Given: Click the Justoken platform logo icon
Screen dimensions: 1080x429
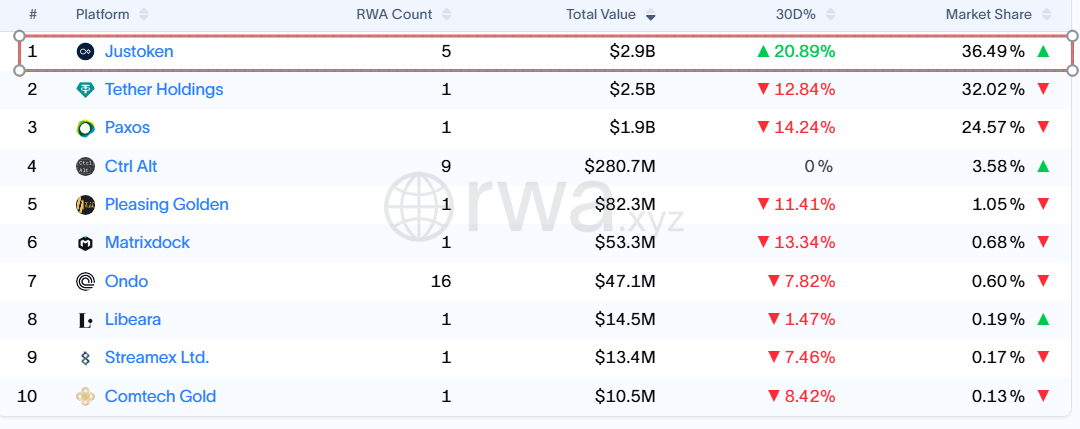Looking at the screenshot, I should pyautogui.click(x=85, y=52).
